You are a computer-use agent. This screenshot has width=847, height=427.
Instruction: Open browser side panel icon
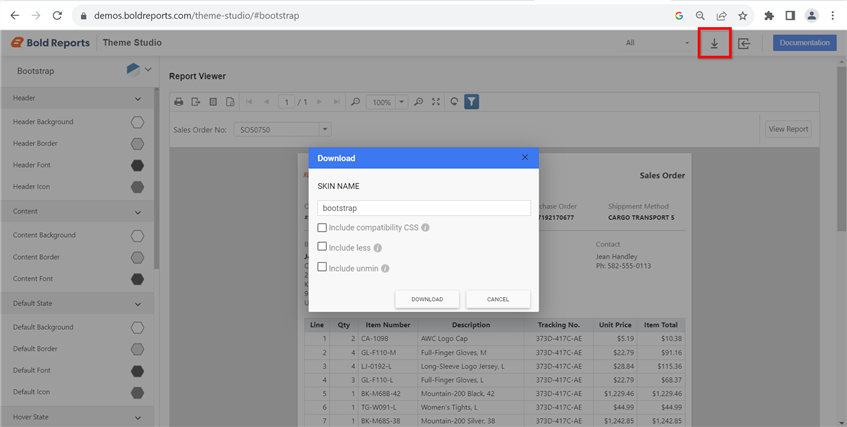[790, 16]
